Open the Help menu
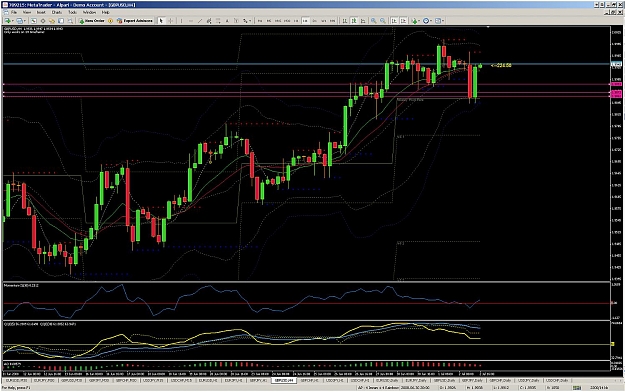 click(x=106, y=12)
